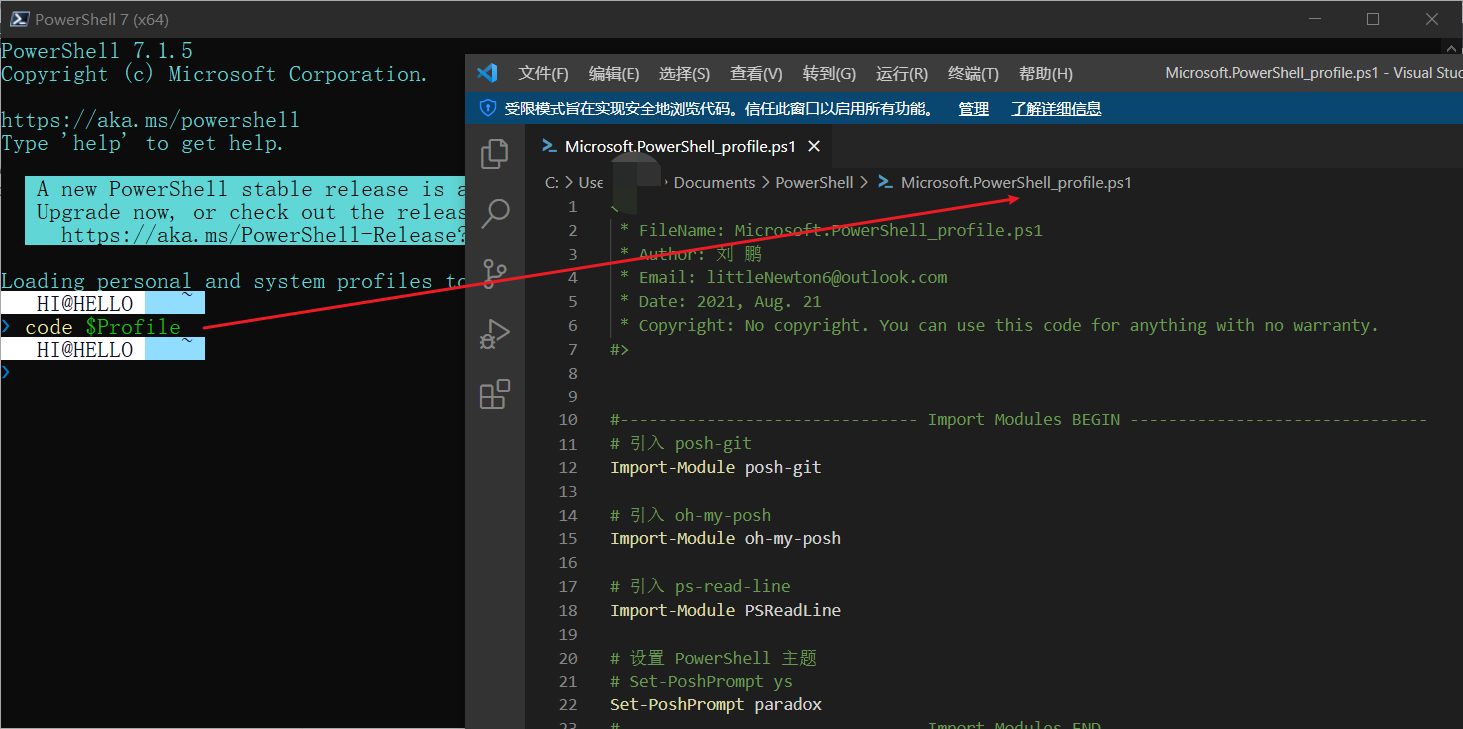Open Source Control view in activity bar
Image resolution: width=1463 pixels, height=729 pixels.
[495, 272]
